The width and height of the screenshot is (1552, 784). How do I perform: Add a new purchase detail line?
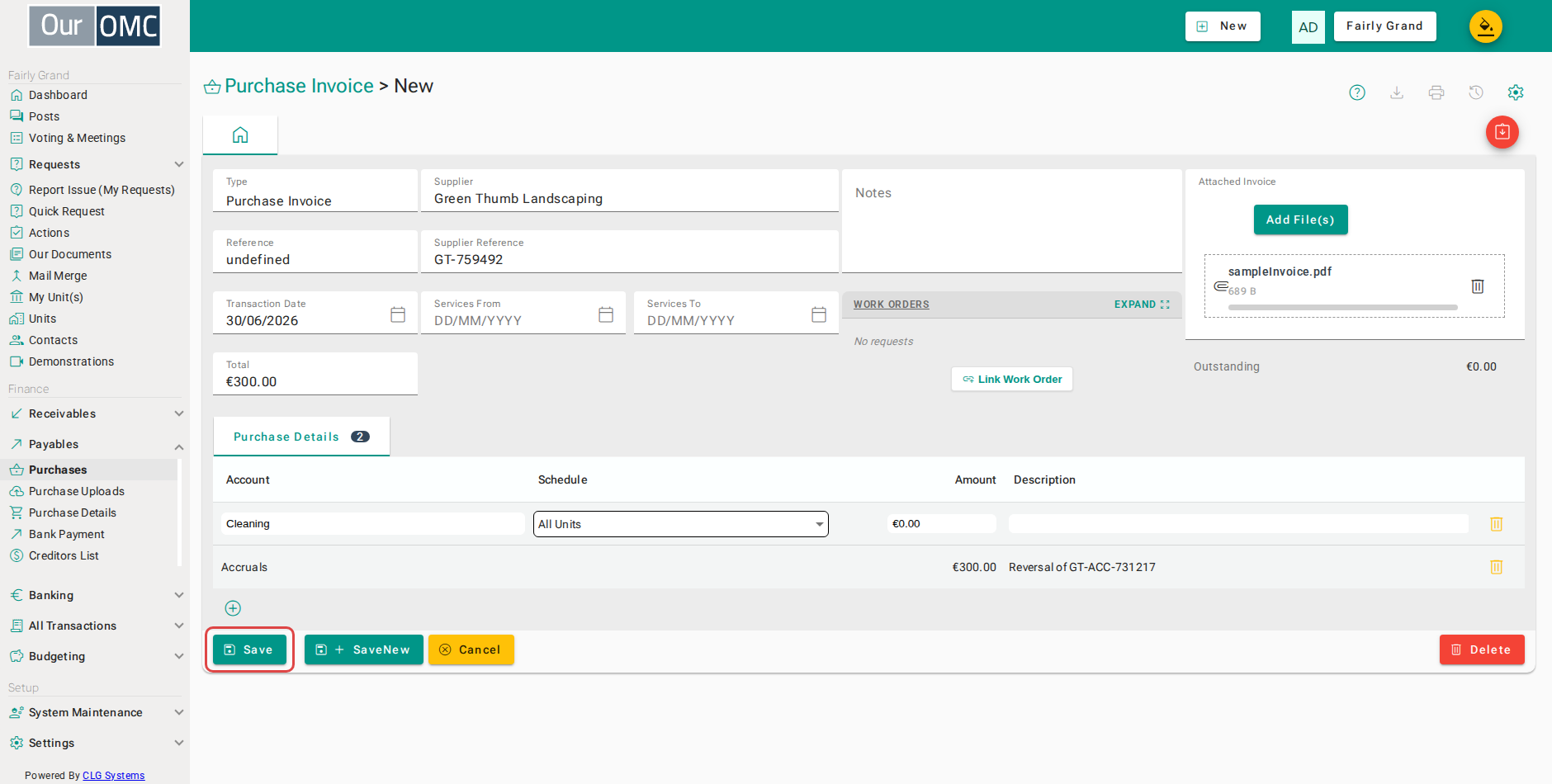[233, 608]
